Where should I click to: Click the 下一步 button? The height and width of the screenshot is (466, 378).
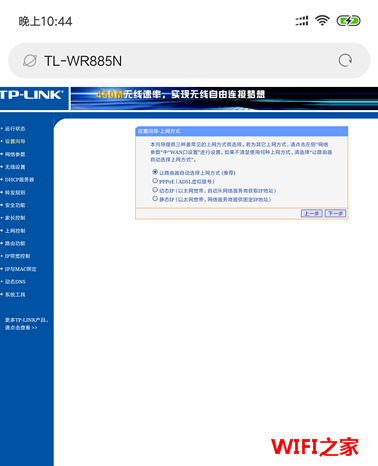[335, 213]
